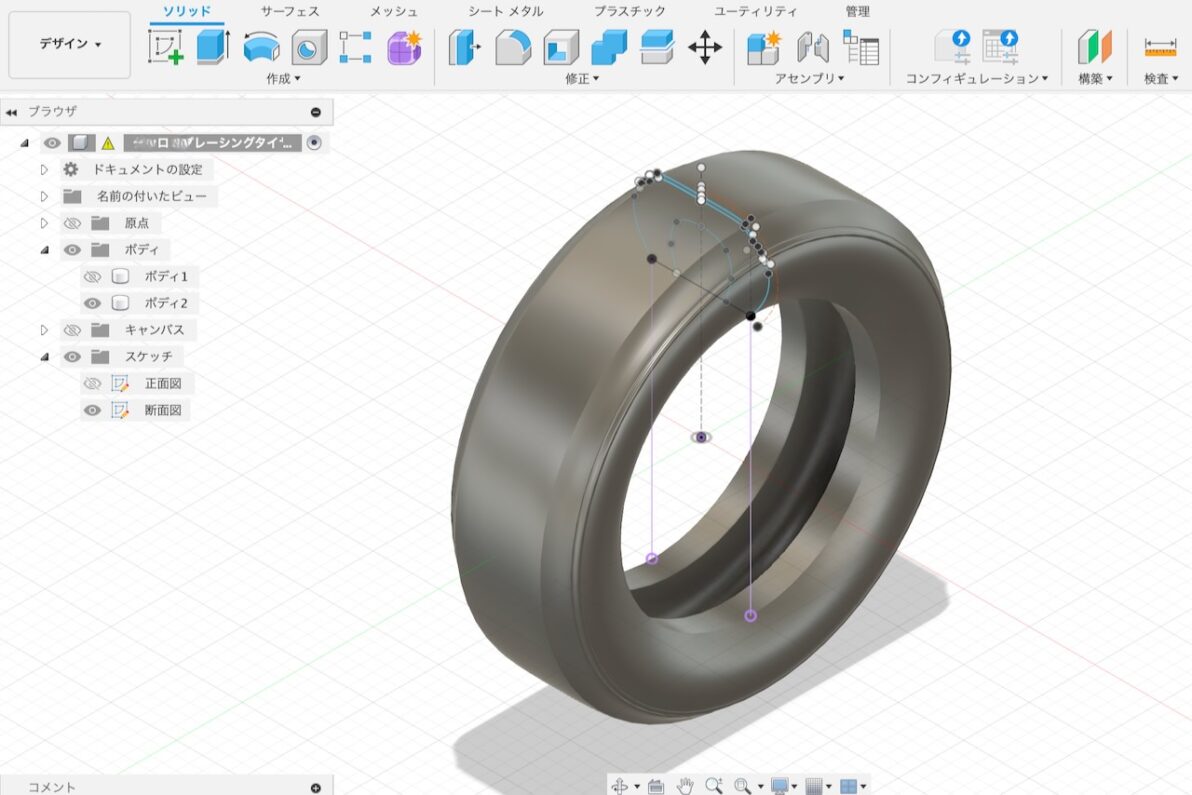Switch to the サーフェス tab
This screenshot has width=1192, height=795.
(x=290, y=12)
